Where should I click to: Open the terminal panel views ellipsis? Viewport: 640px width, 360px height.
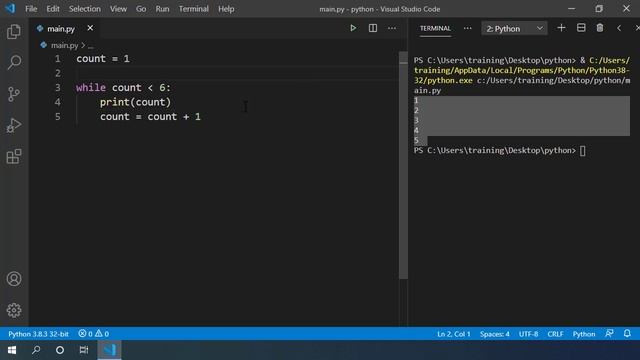(x=467, y=28)
